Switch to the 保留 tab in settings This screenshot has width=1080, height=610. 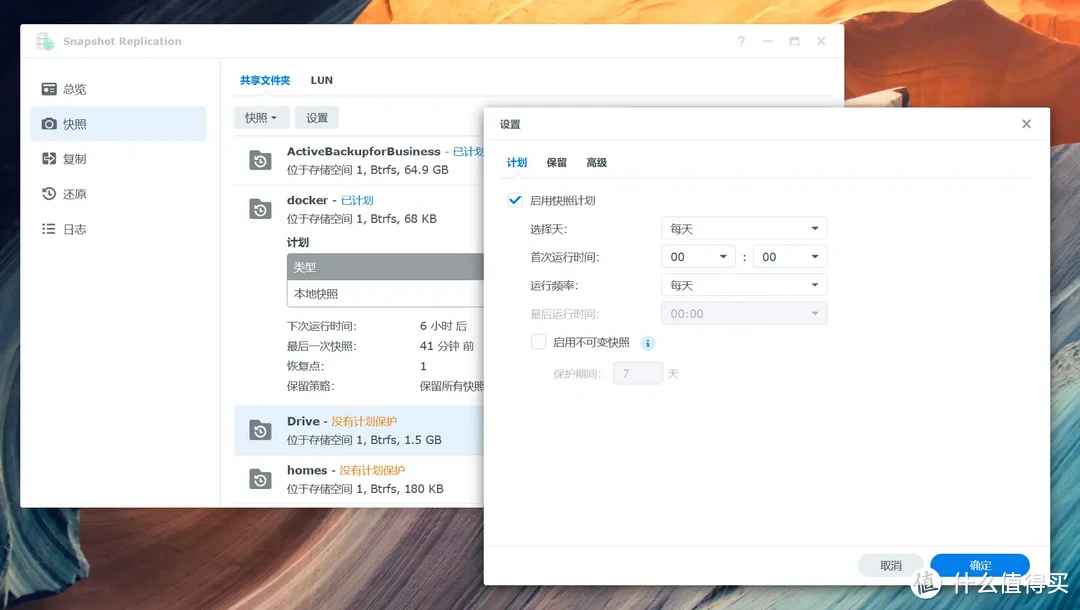tap(556, 162)
